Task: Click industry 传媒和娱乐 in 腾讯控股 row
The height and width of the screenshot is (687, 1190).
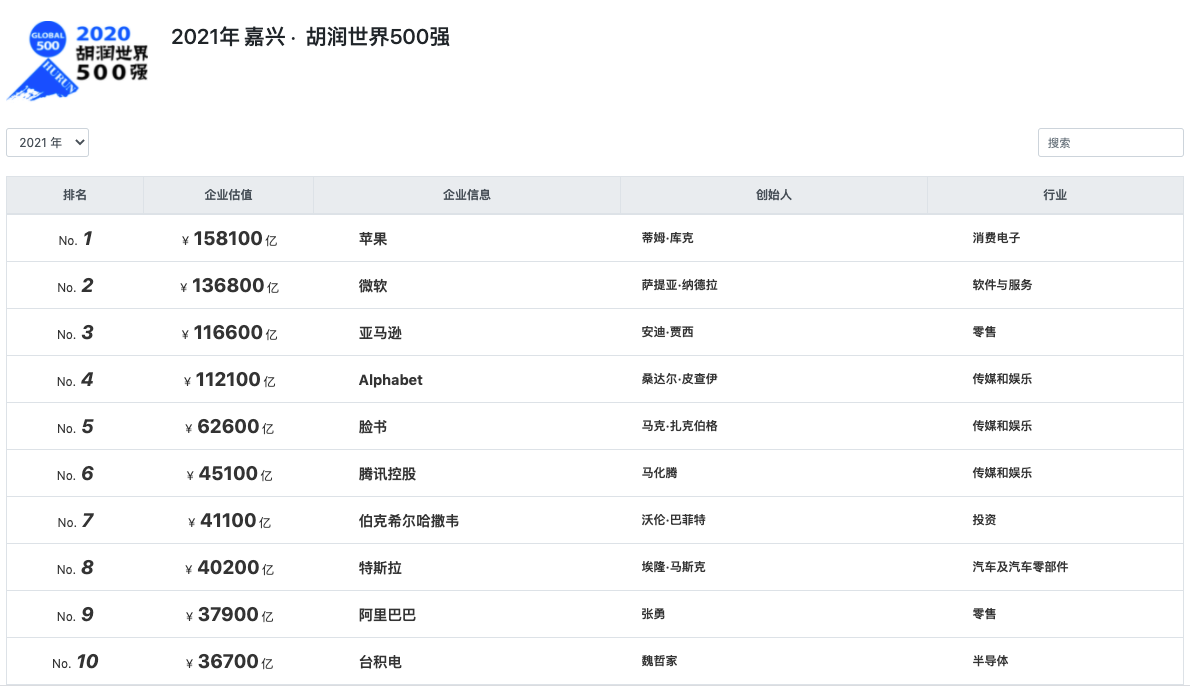Action: (1003, 474)
